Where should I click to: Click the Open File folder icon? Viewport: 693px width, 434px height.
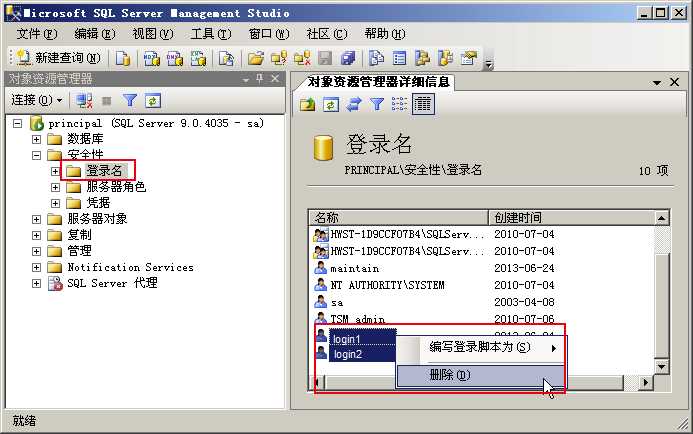click(x=255, y=58)
